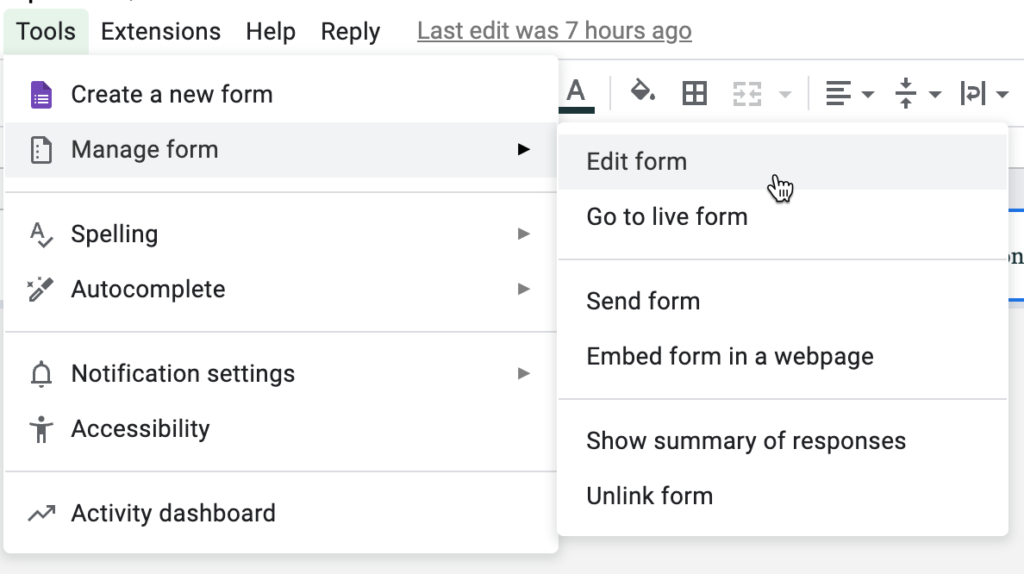The image size is (1024, 574).
Task: Click the fill color paint bucket icon
Action: pyautogui.click(x=643, y=92)
